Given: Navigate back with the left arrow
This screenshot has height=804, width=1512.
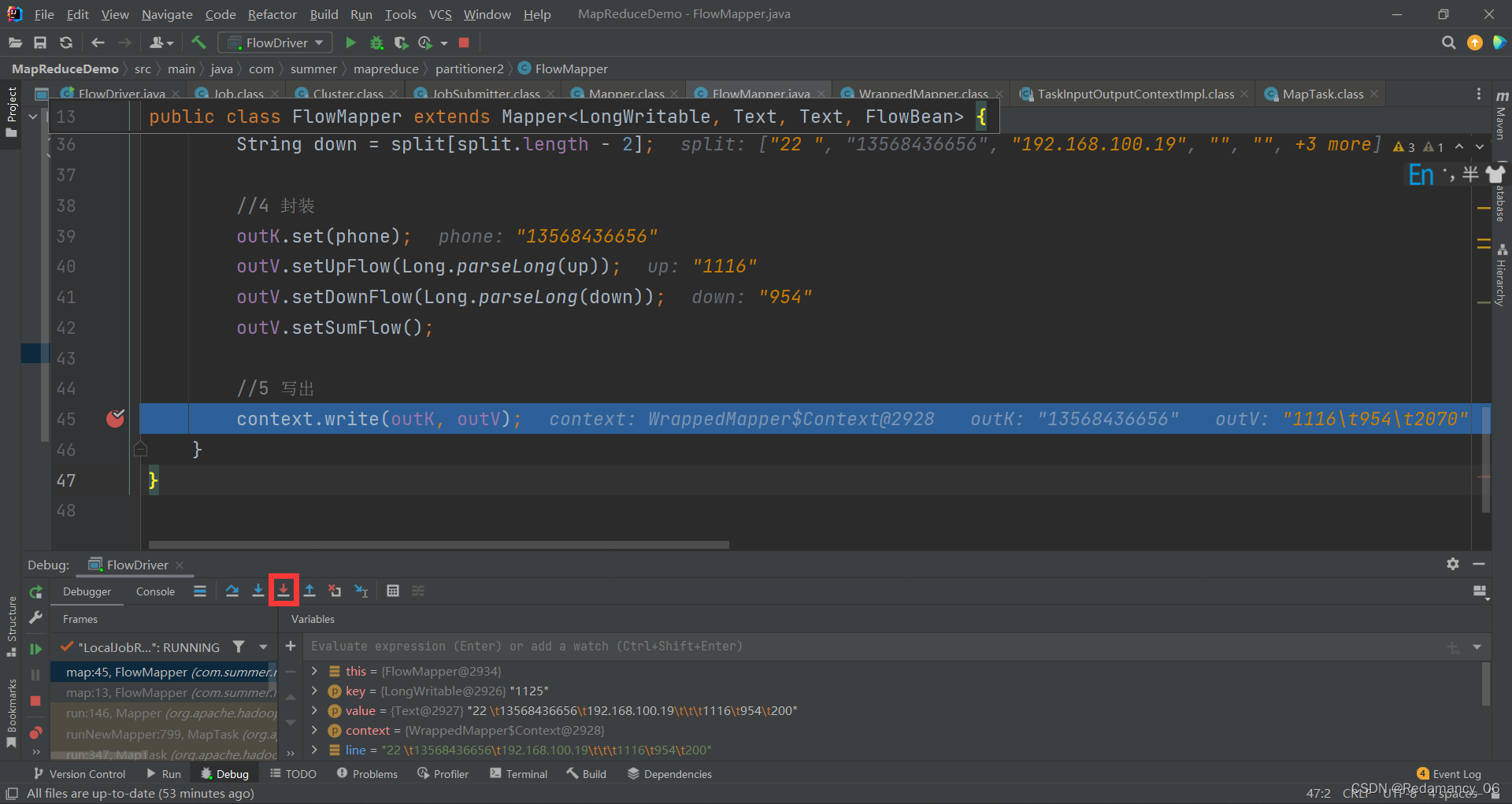Looking at the screenshot, I should click(98, 43).
